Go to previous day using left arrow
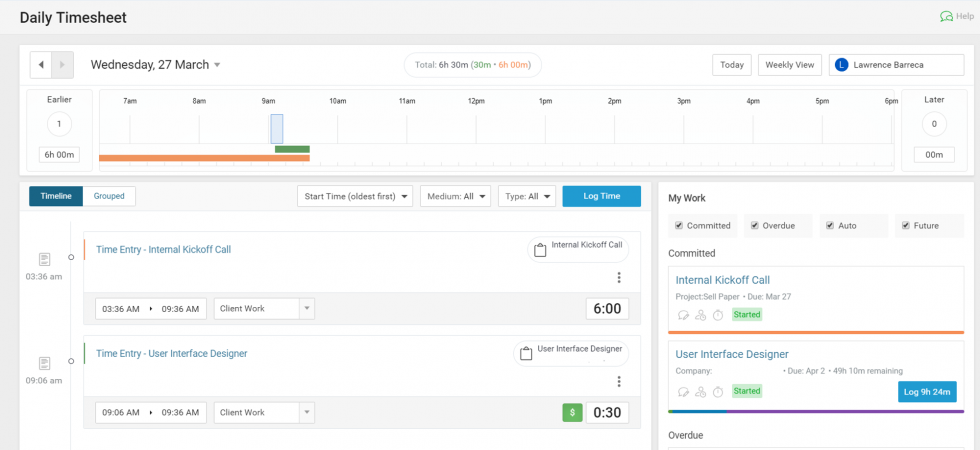 coord(41,65)
